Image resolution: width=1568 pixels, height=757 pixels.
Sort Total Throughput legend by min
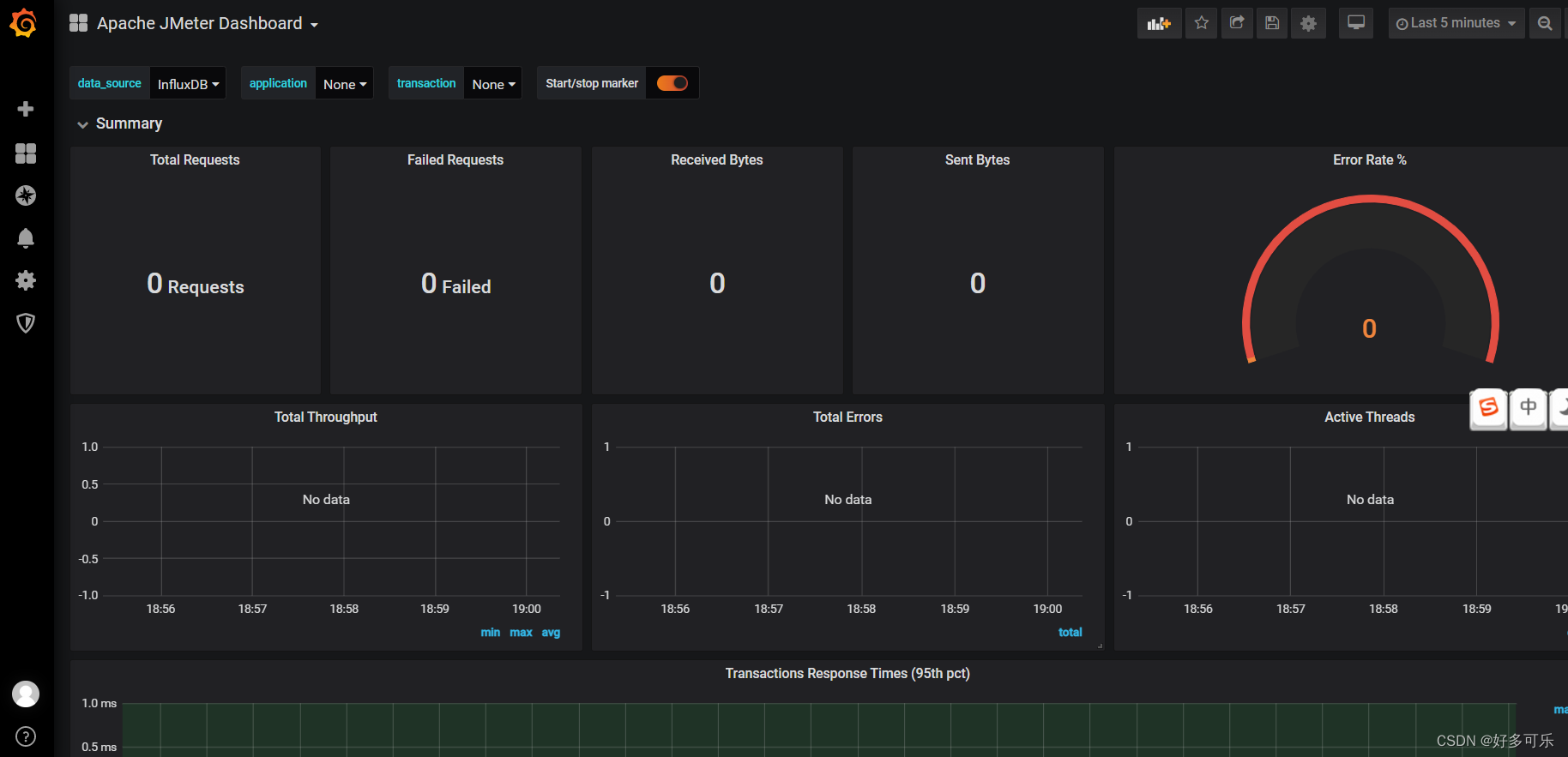pyautogui.click(x=491, y=632)
